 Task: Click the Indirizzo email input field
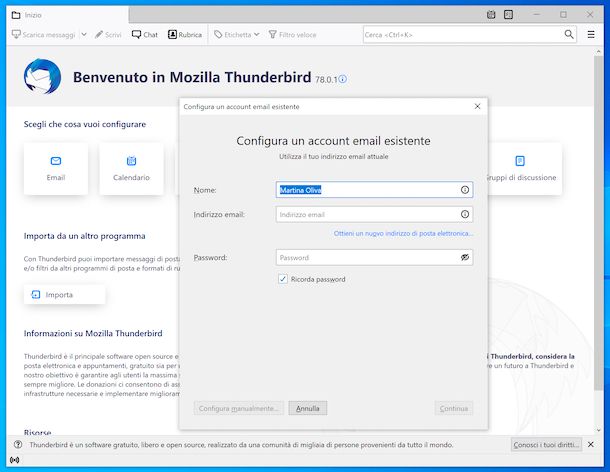click(374, 214)
